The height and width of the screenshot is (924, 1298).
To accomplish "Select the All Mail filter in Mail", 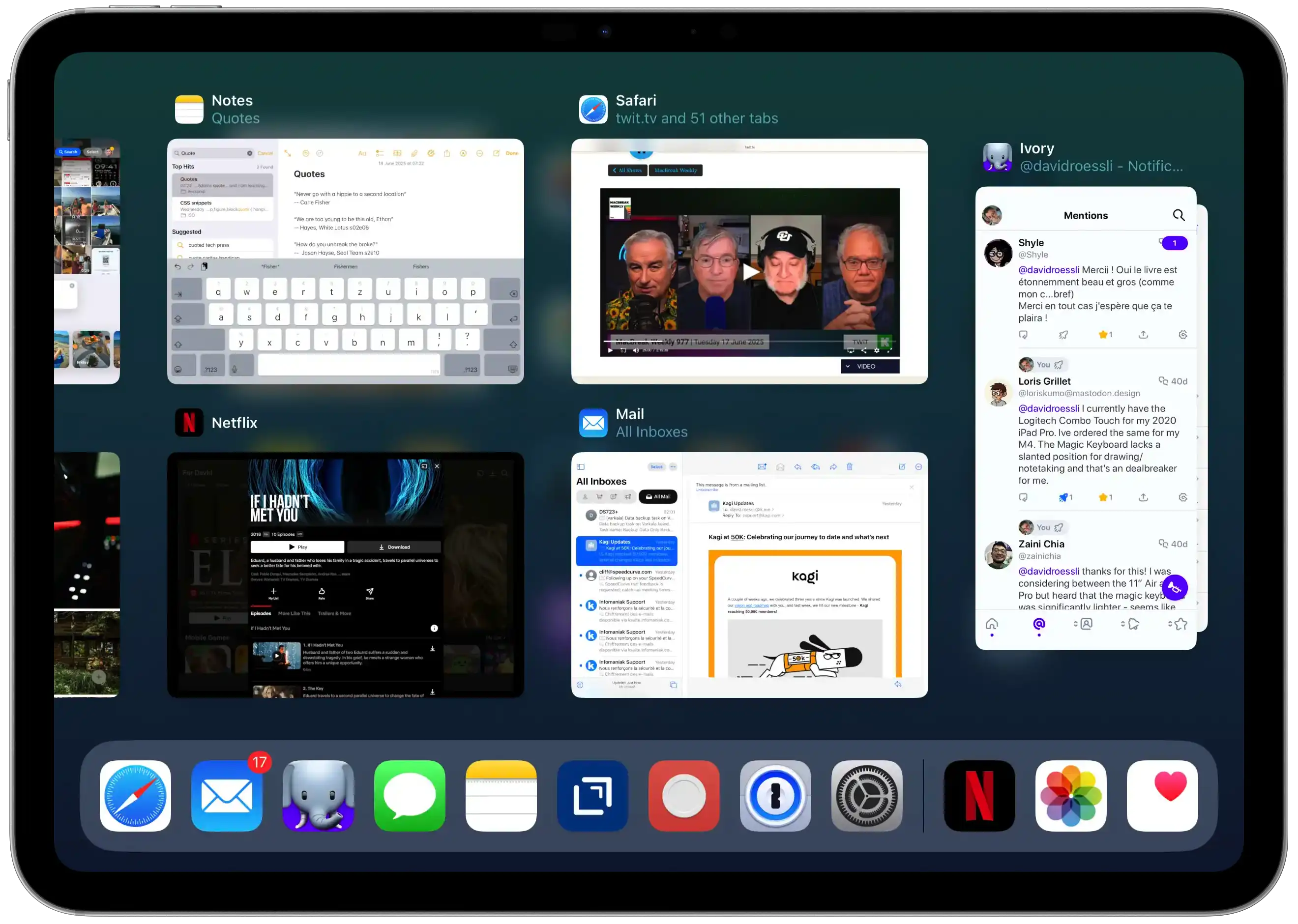I will (657, 496).
